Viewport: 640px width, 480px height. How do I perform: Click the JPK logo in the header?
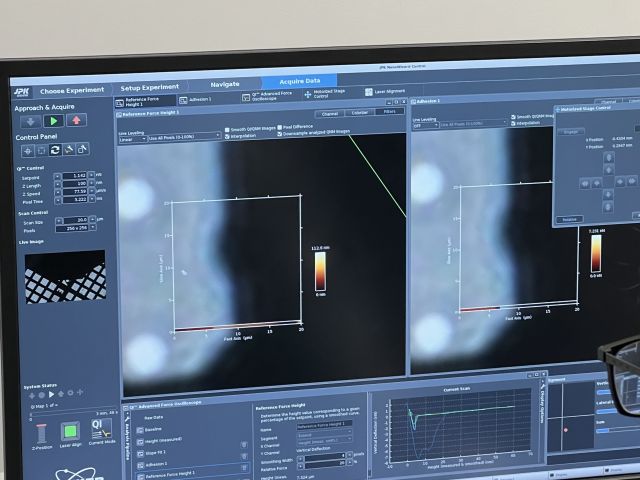(x=21, y=92)
